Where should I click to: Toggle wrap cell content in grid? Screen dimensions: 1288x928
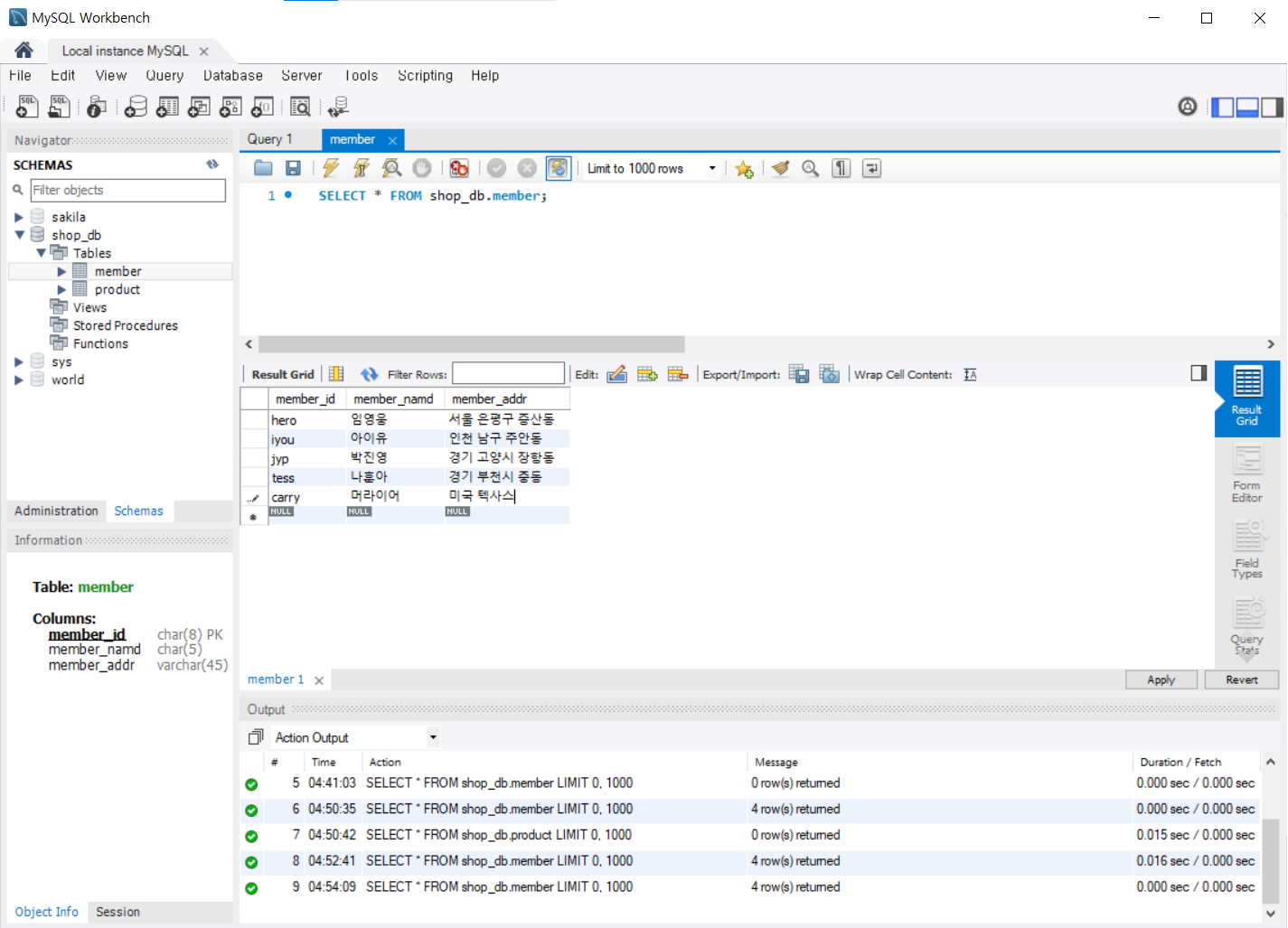[970, 374]
